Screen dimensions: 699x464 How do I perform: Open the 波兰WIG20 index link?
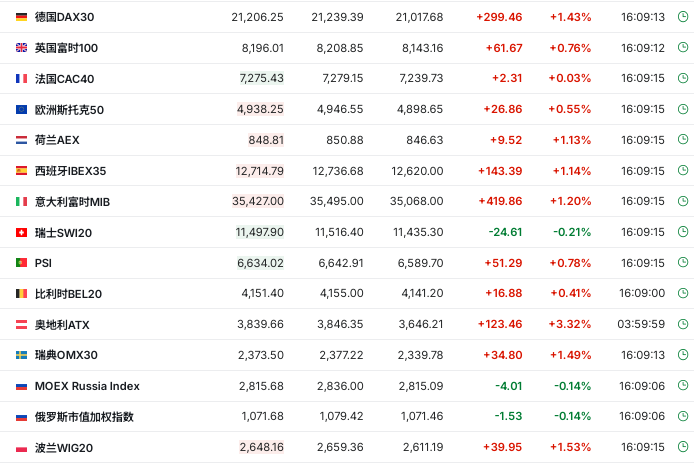(64, 448)
